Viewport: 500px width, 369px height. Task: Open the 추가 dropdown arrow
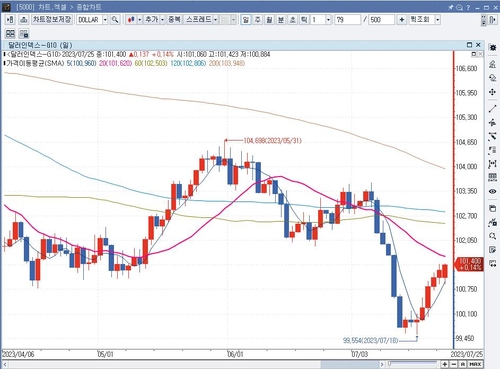coord(162,20)
